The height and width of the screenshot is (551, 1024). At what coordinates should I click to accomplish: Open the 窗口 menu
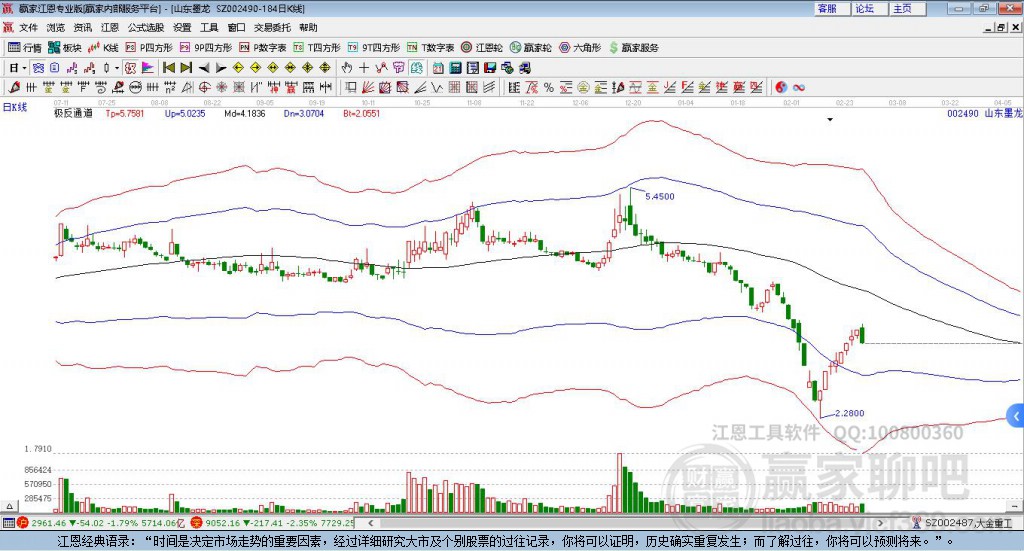click(x=236, y=27)
